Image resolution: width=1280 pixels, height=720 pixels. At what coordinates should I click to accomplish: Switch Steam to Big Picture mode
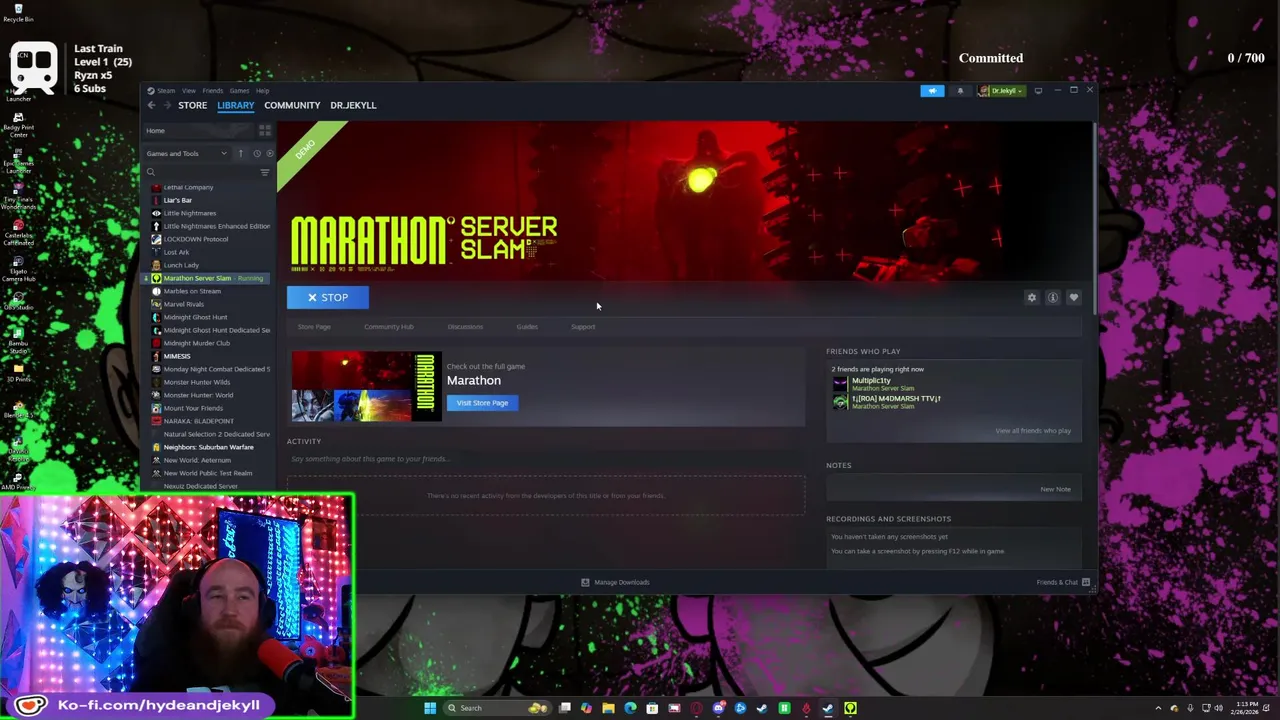point(1038,91)
